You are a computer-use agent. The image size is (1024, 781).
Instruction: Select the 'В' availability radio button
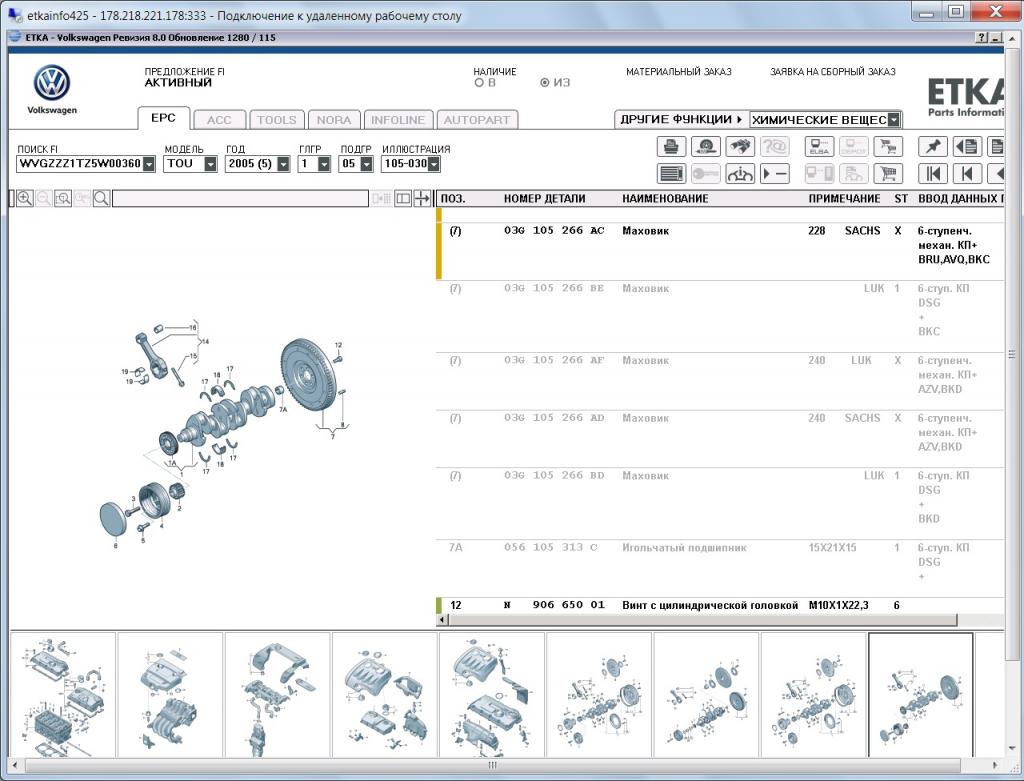pos(479,83)
